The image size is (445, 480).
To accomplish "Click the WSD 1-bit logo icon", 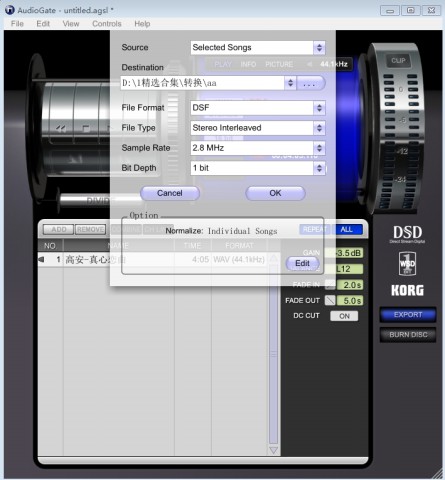I will point(407,263).
